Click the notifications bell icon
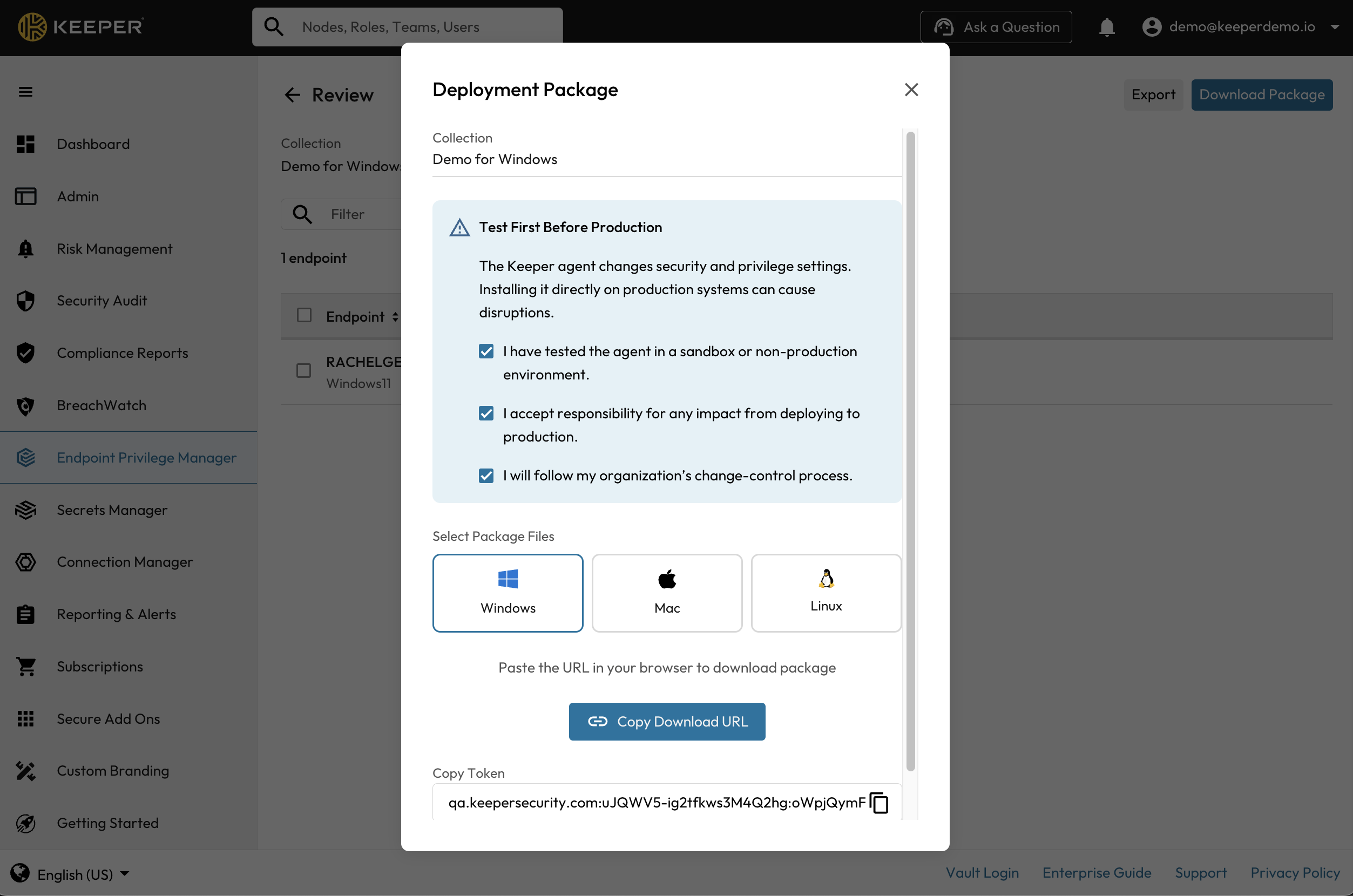Viewport: 1353px width, 896px height. (x=1107, y=27)
